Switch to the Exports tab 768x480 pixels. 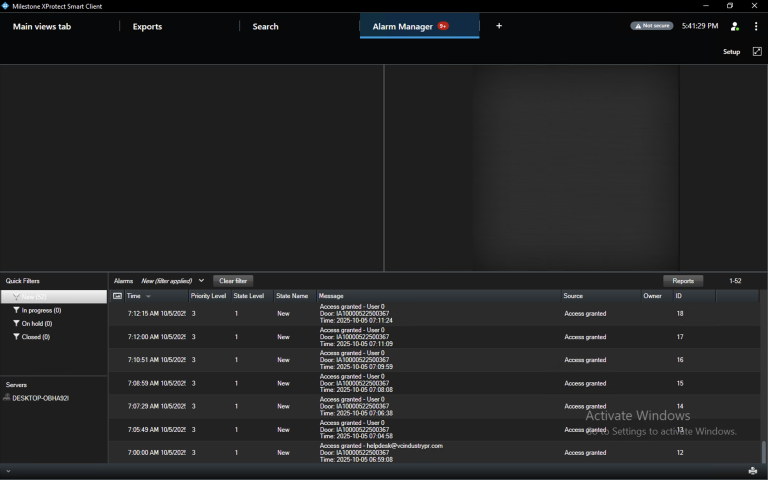147,26
